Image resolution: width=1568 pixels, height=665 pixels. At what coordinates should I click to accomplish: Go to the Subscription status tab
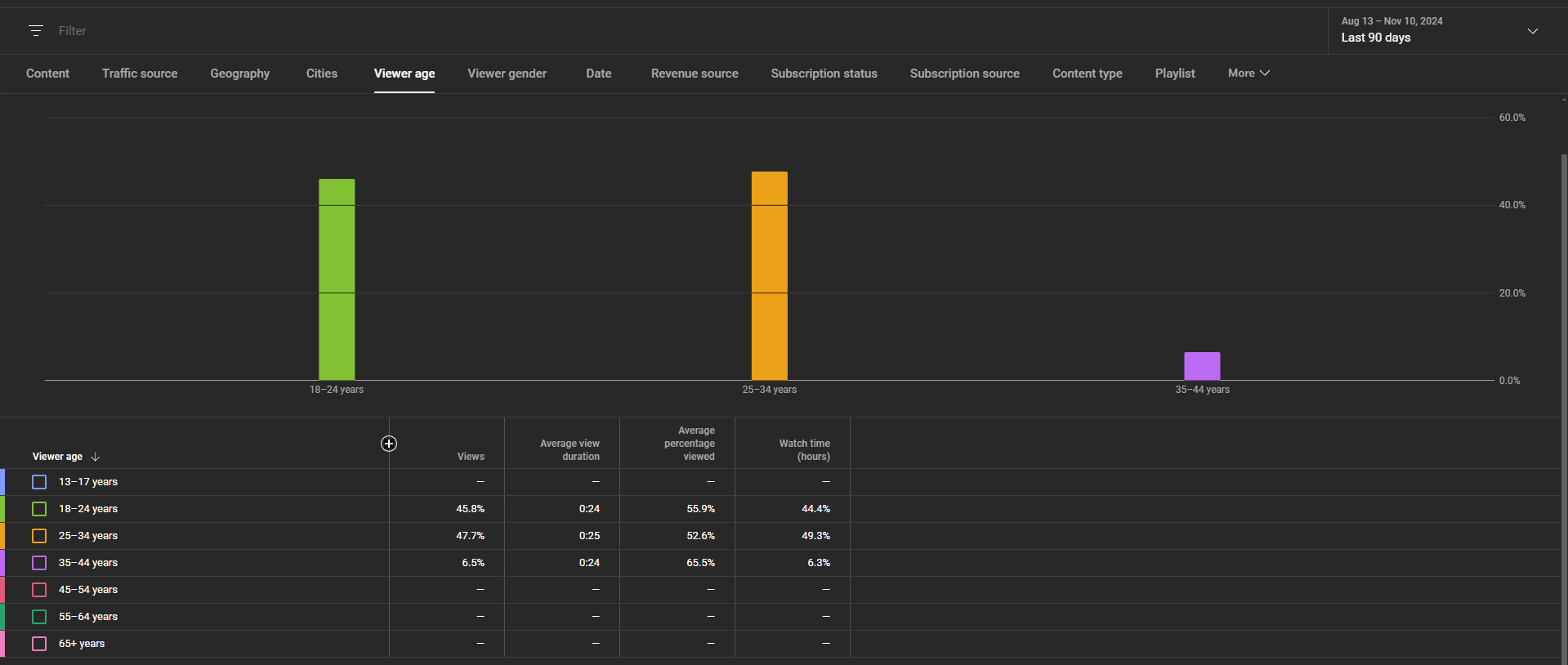pos(824,74)
